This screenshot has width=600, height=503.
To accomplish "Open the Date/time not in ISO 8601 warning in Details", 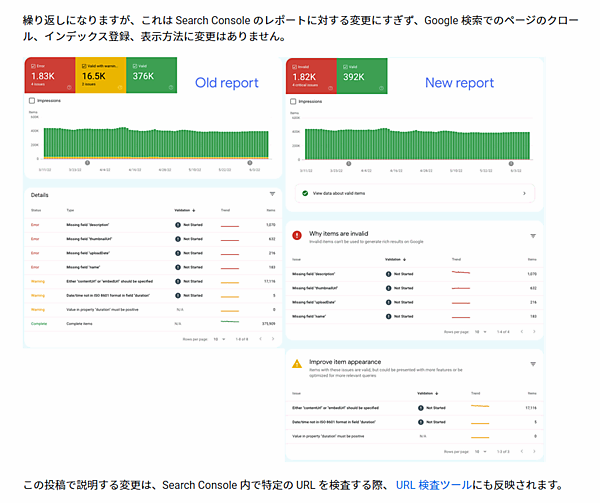I will tap(153, 296).
